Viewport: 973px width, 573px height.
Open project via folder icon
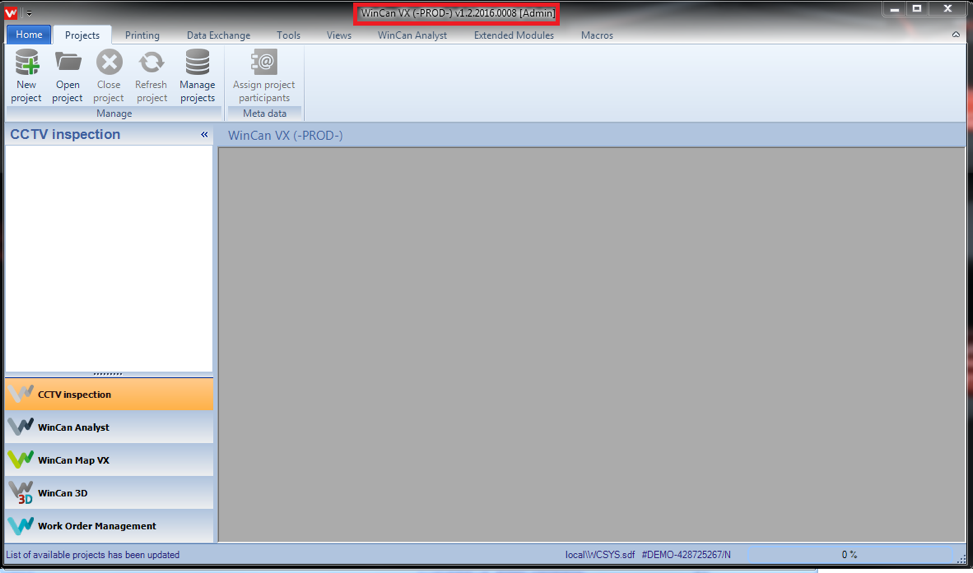(68, 62)
